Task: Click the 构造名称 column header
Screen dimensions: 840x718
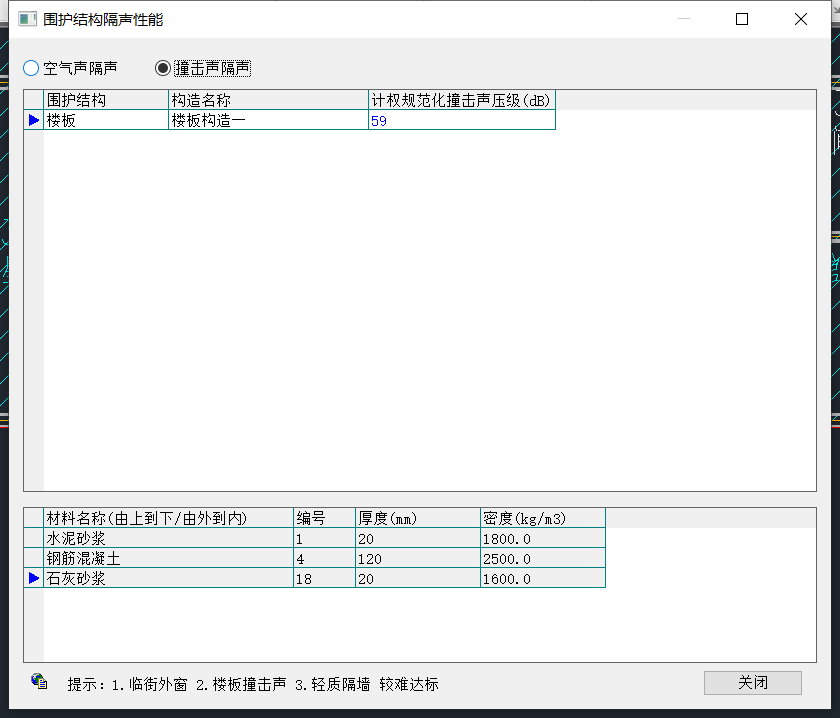Action: tap(268, 100)
